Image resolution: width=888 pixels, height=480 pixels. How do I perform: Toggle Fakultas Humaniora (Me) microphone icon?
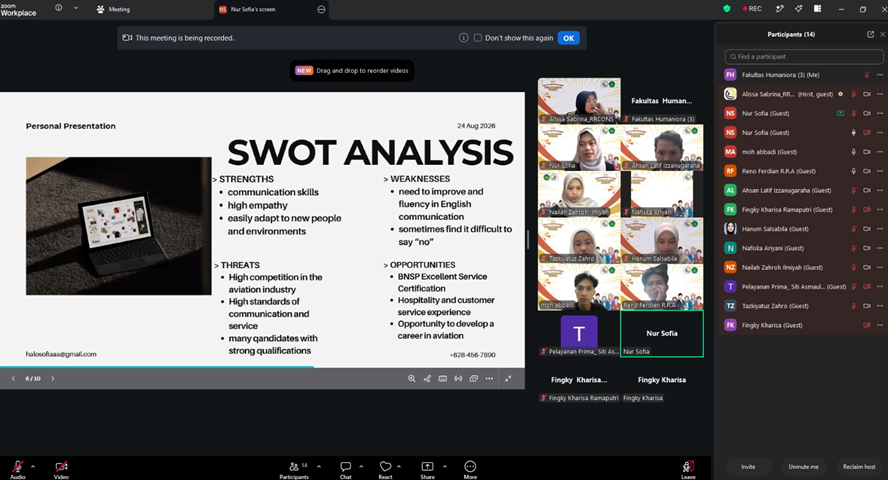coord(866,75)
